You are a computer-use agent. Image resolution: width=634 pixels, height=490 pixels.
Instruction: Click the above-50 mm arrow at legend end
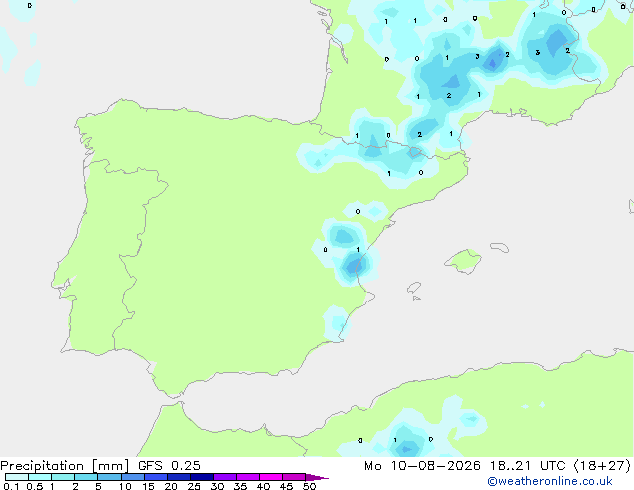(317, 477)
